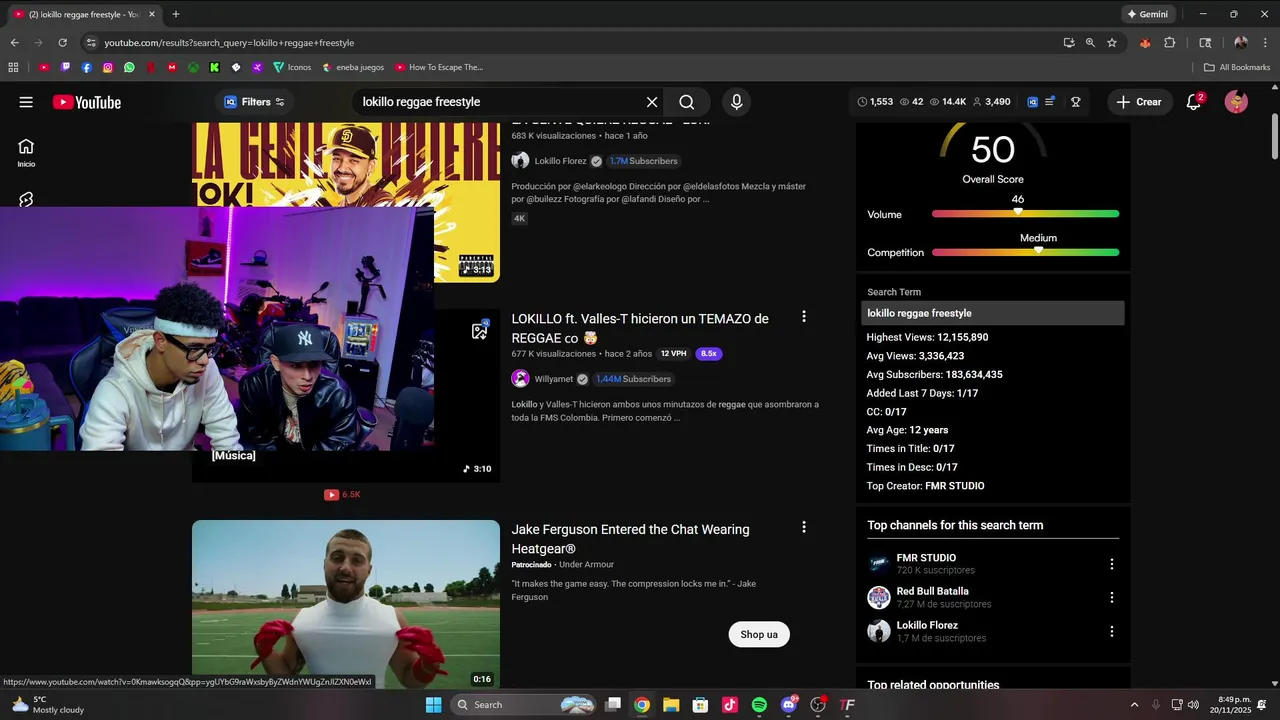Click the 4K badge
Viewport: 1280px width, 720px height.
519,218
